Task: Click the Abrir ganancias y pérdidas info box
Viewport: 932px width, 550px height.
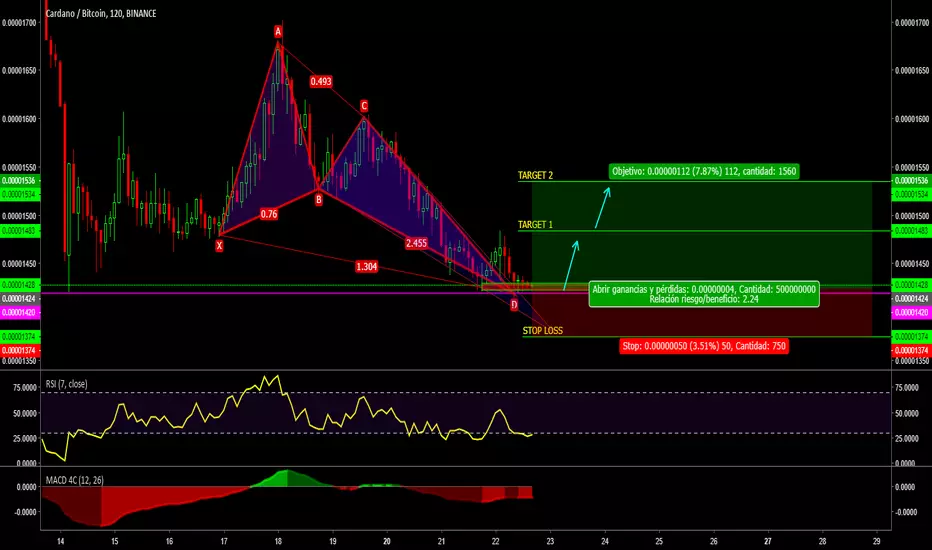Action: pos(704,294)
